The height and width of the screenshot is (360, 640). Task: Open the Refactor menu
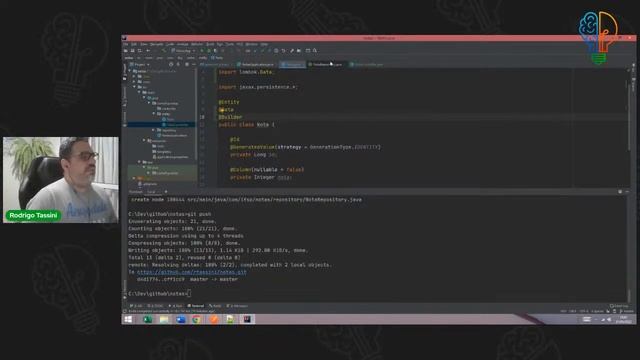tap(197, 44)
